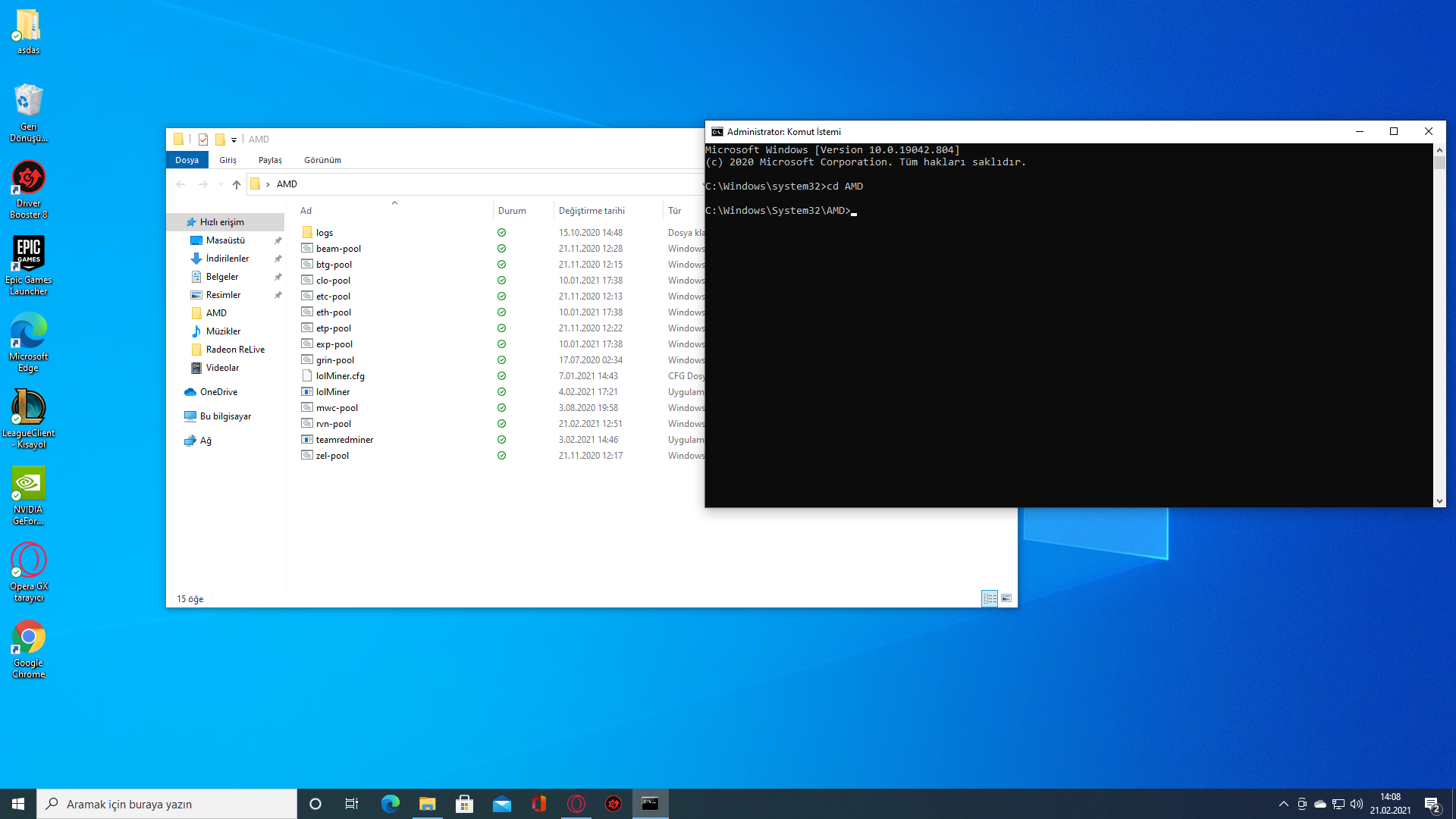Click the Back navigation arrow in Explorer
The image size is (1456, 819).
180,184
